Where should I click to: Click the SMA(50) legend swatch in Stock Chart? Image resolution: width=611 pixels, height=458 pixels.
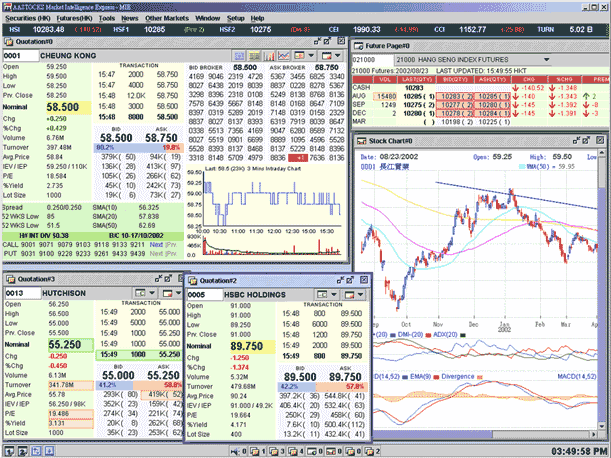click(522, 166)
